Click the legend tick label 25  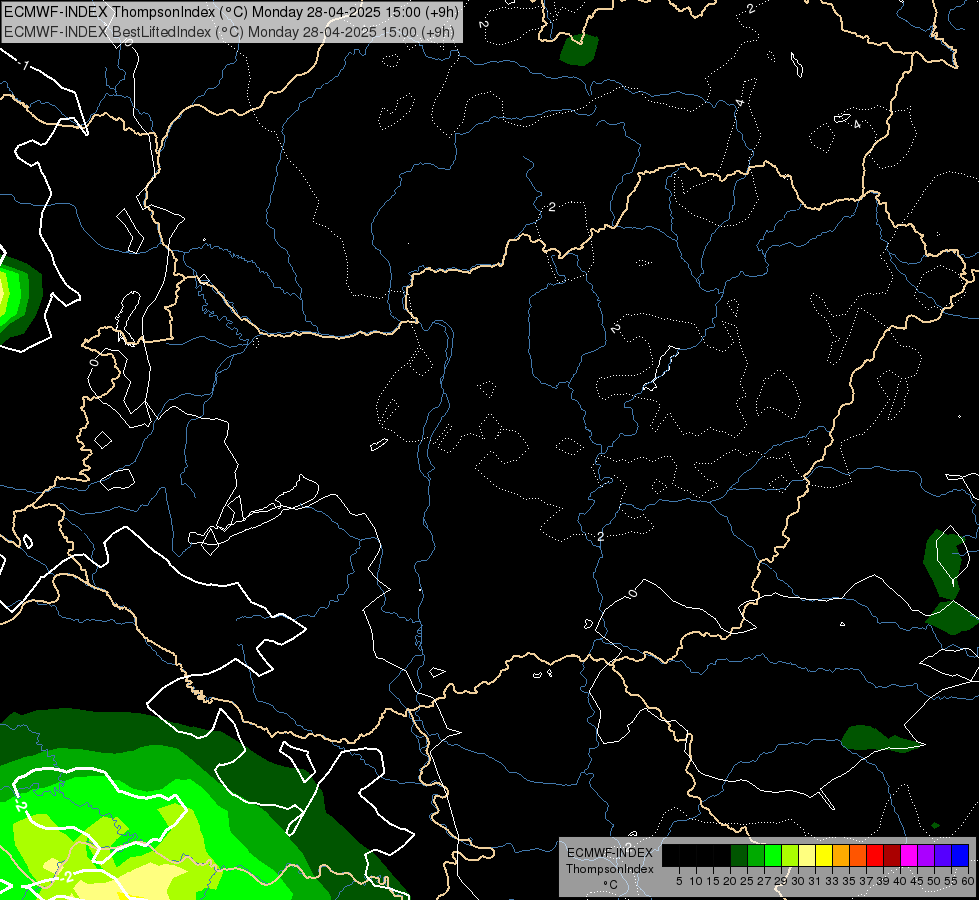747,881
